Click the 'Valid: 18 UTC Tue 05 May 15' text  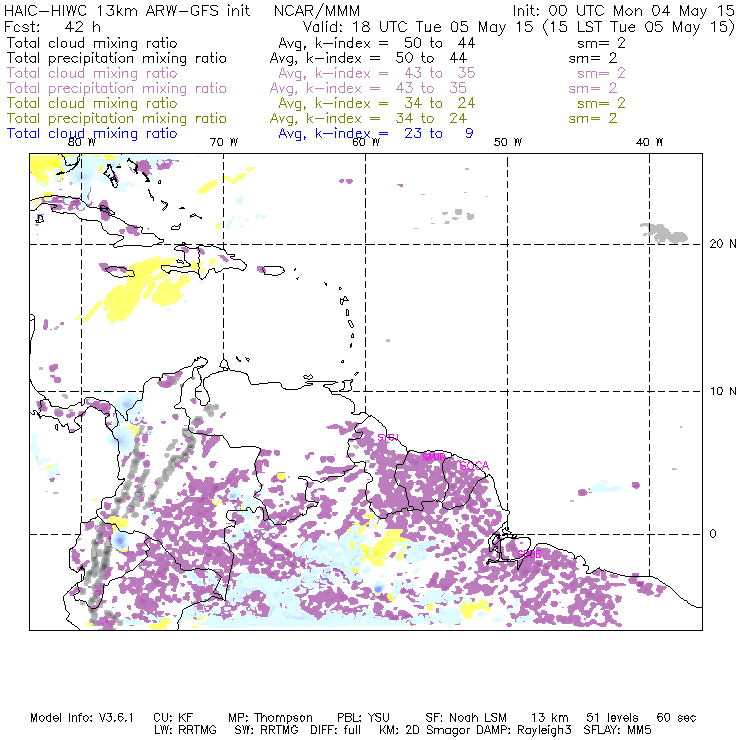(418, 27)
